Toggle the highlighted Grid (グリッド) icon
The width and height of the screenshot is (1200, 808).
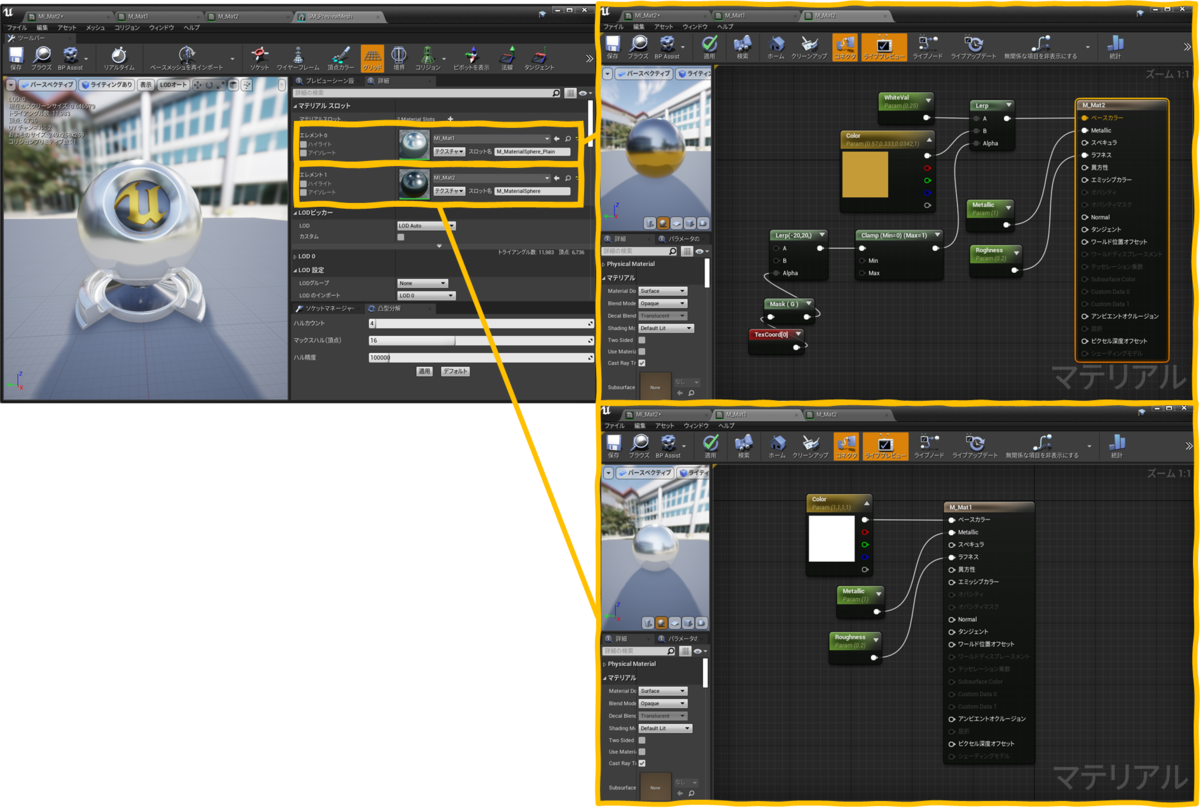coord(372,58)
